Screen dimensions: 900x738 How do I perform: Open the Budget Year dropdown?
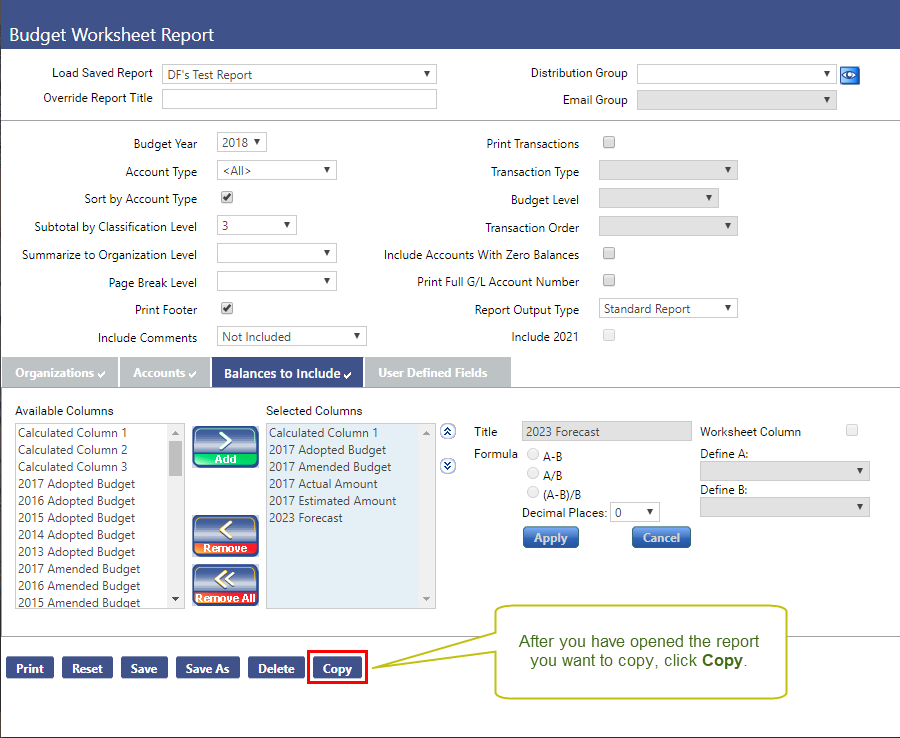[x=242, y=143]
